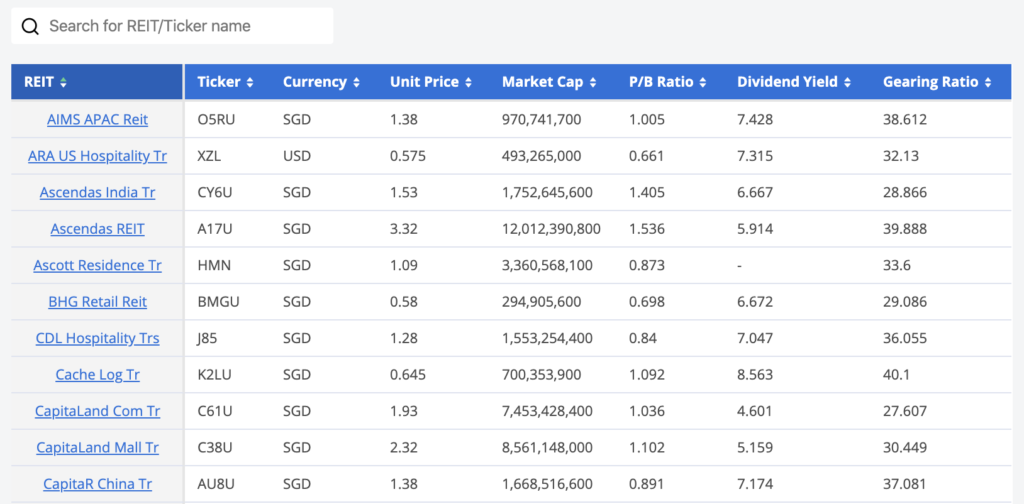Open the CapitaR China Tr link
Screen dimensions: 1024x504
point(97,484)
